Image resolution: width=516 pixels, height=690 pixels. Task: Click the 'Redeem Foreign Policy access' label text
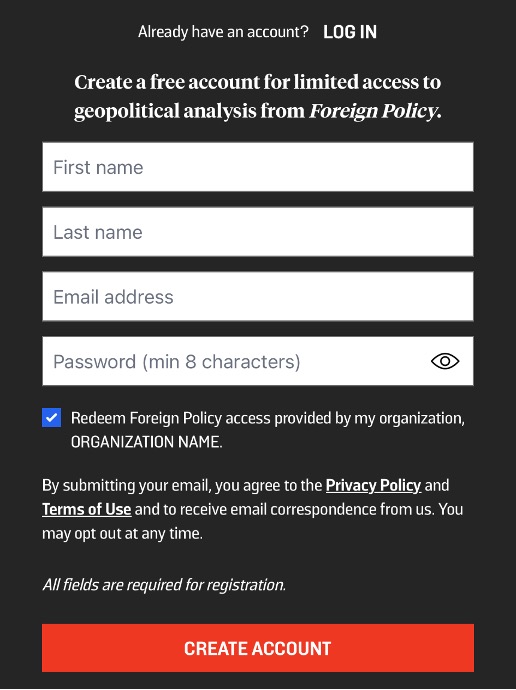coord(170,418)
